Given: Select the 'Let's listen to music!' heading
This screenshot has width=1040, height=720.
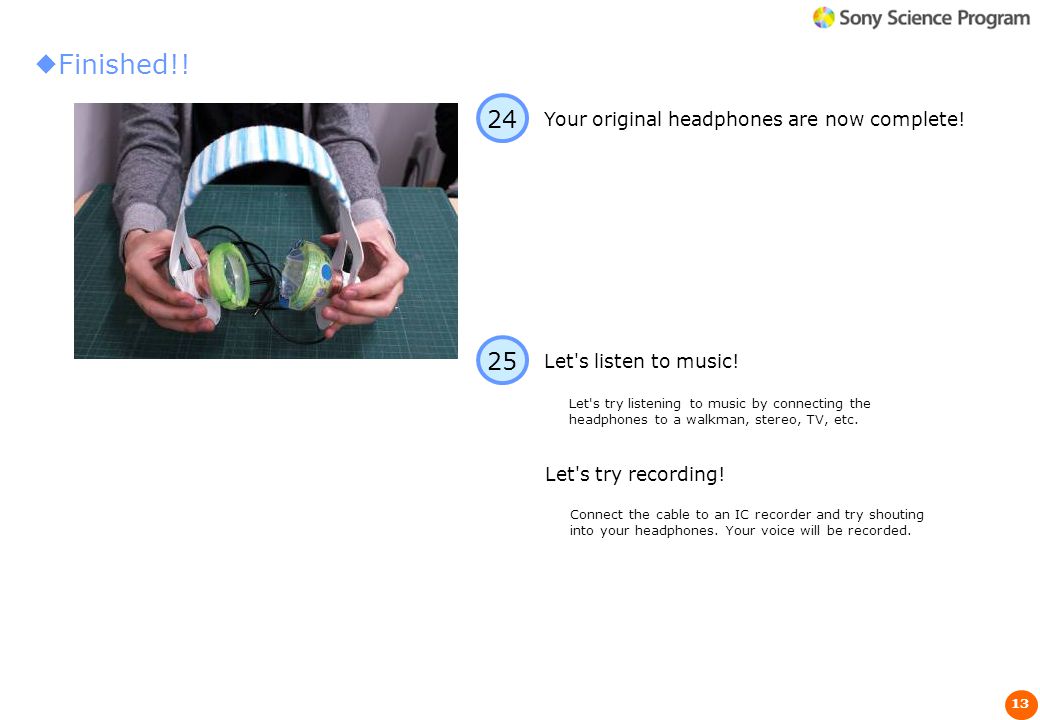Looking at the screenshot, I should click(x=641, y=361).
